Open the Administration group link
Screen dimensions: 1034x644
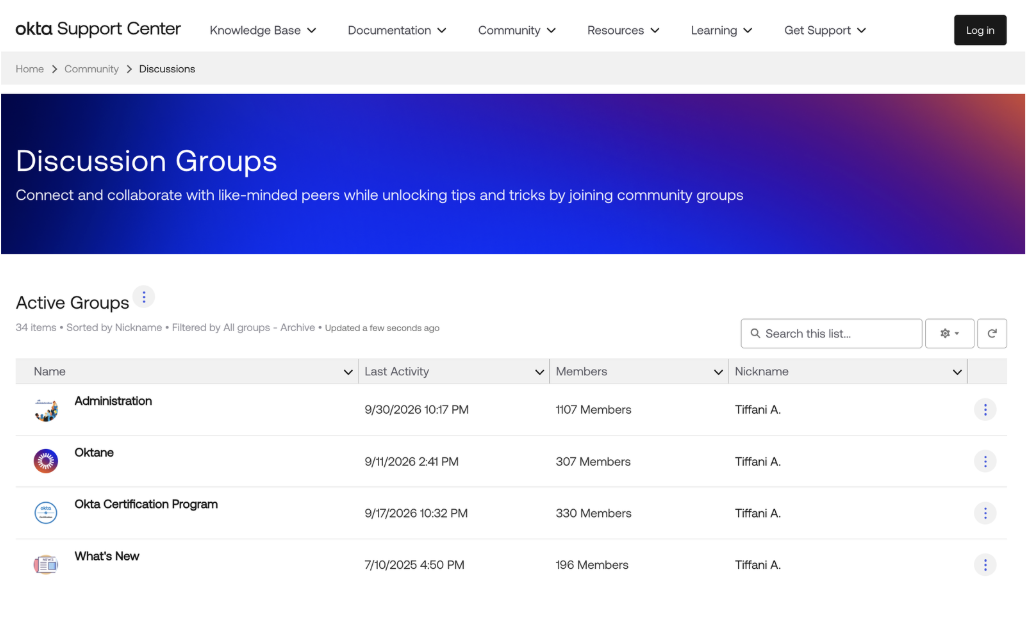[113, 401]
